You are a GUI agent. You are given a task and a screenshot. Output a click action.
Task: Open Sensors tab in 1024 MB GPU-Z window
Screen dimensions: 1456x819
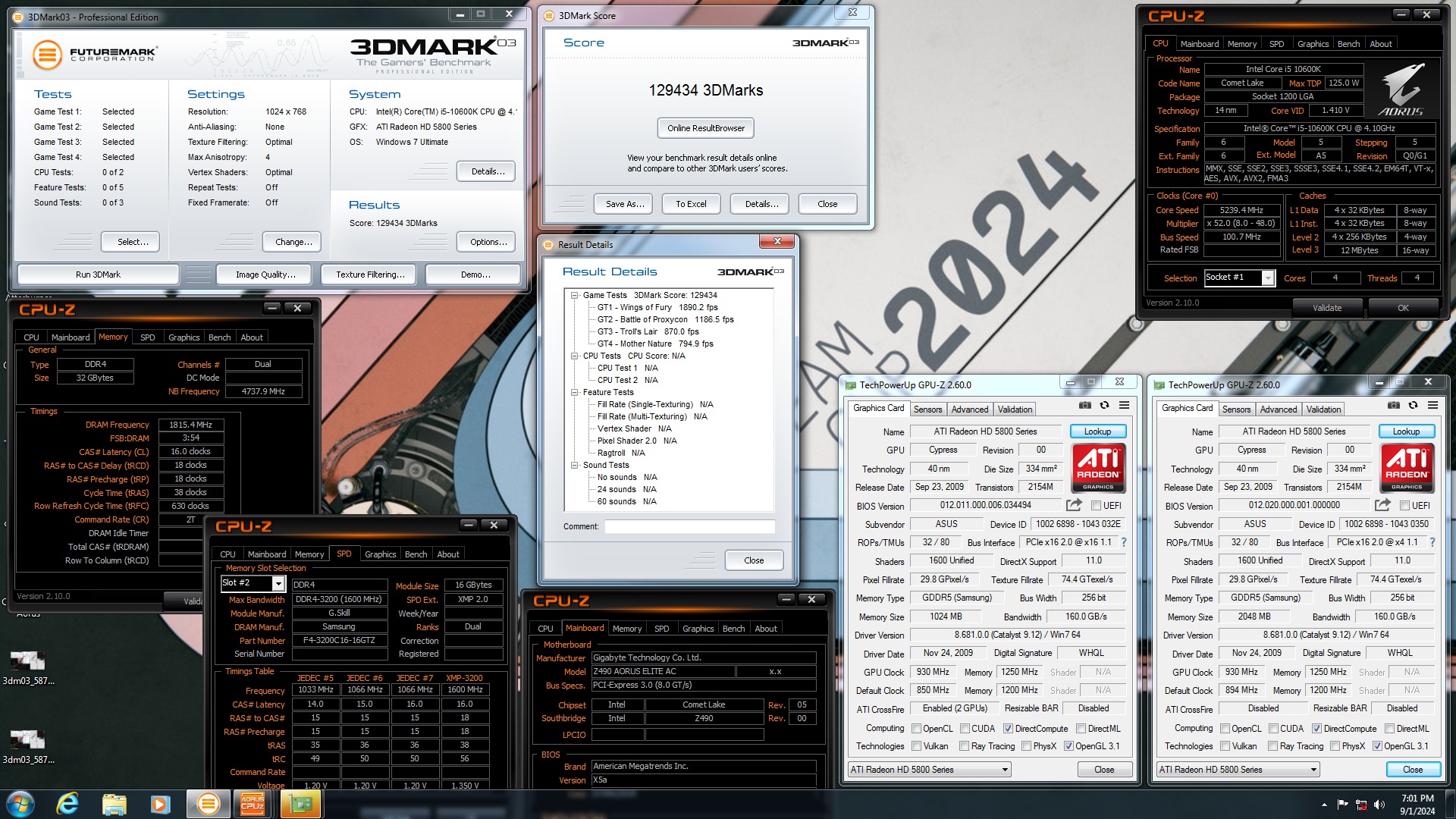pos(927,409)
